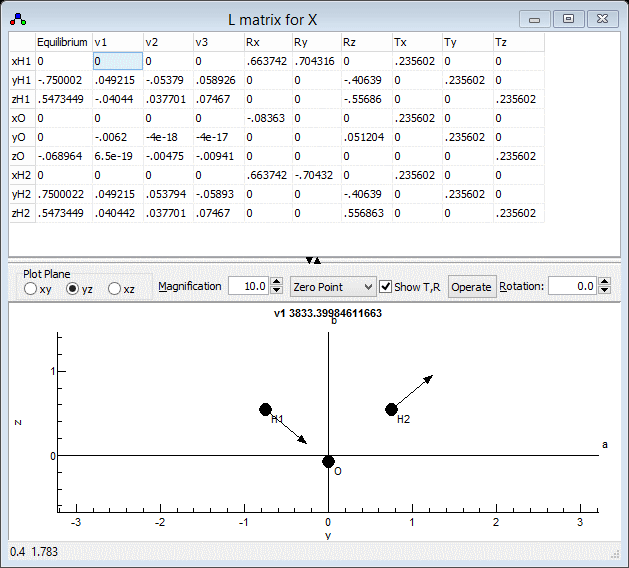Minimize the L matrix window
The width and height of the screenshot is (629, 568).
click(x=534, y=19)
